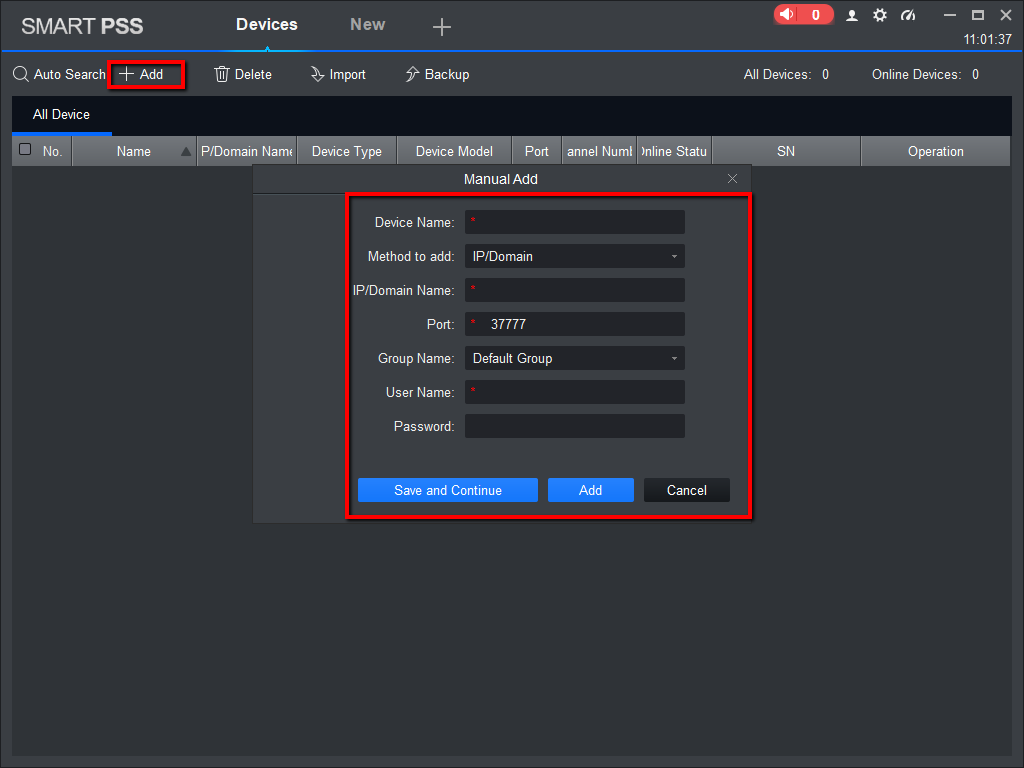Click the Port column header
The width and height of the screenshot is (1024, 768).
point(537,152)
